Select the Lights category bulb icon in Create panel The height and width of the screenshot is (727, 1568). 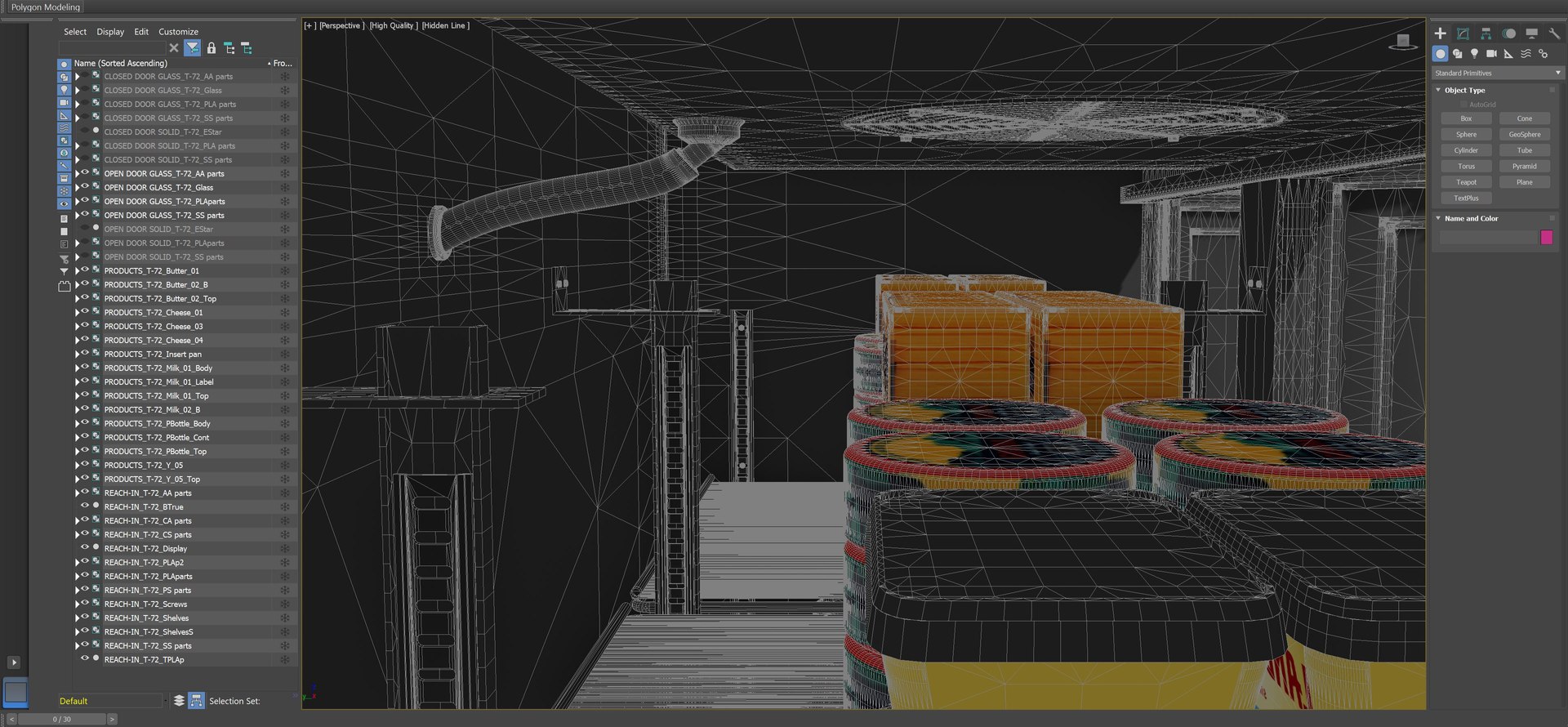[1474, 54]
